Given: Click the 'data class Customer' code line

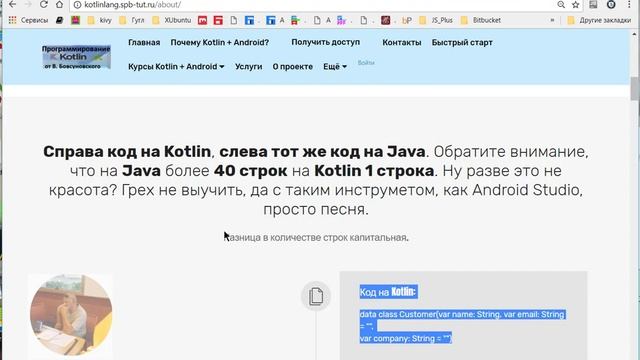Looking at the screenshot, I should (462, 314).
